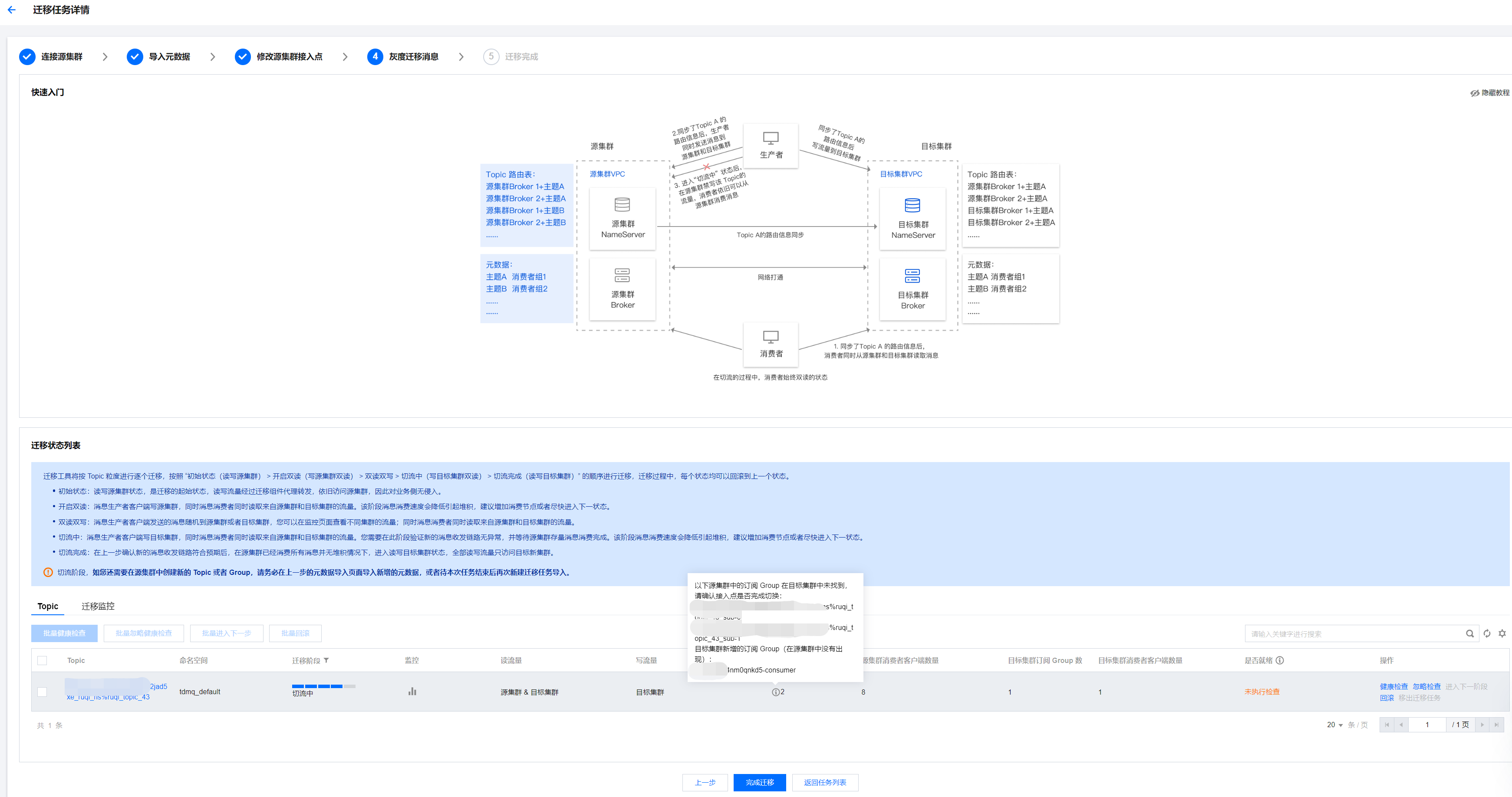Screen dimensions: 1512x797
Task: Check the select-all checkbox in table header
Action: pos(42,660)
